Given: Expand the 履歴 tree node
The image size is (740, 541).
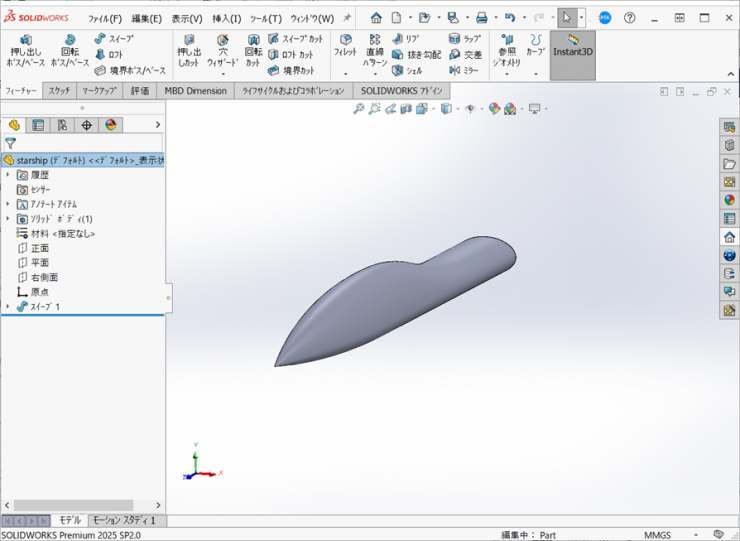Looking at the screenshot, I should 8,174.
